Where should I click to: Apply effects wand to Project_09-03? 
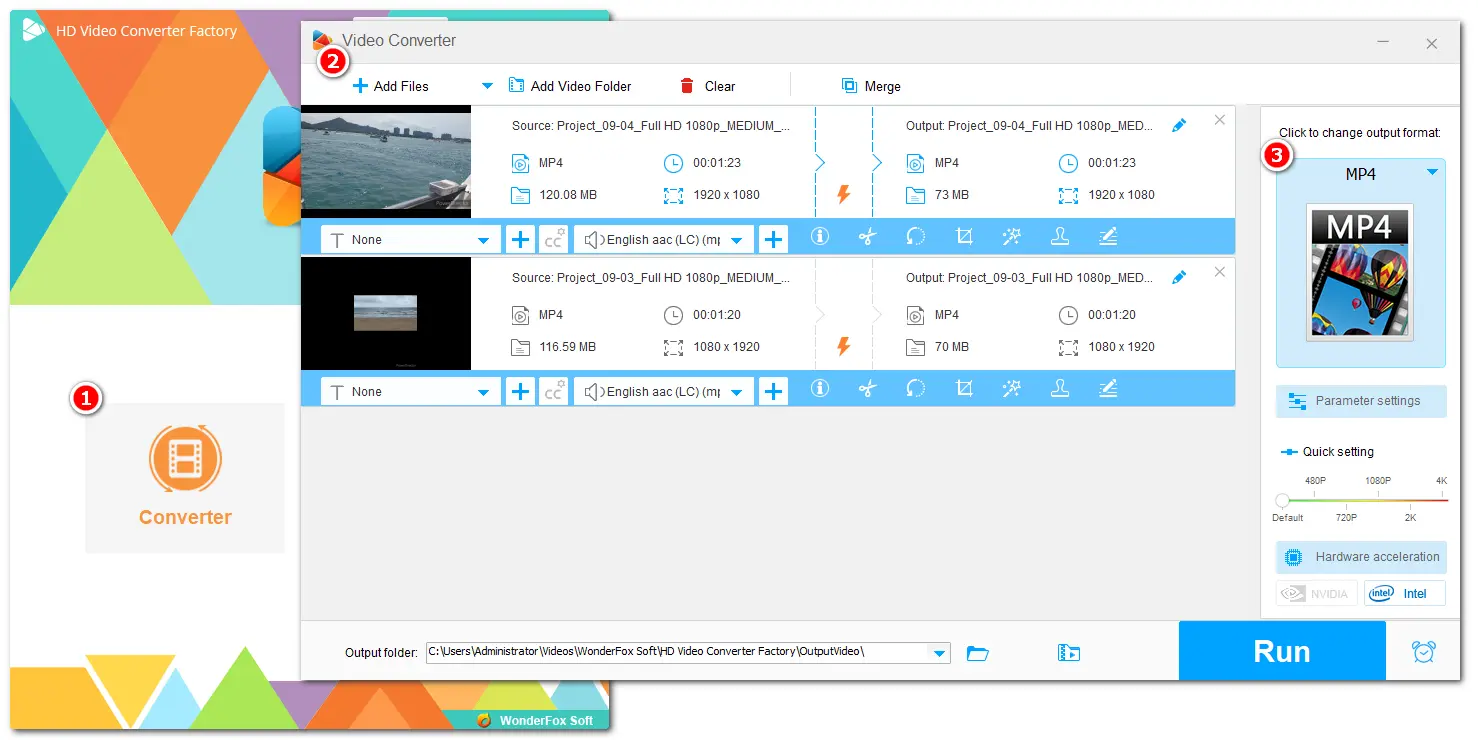pyautogui.click(x=1011, y=389)
